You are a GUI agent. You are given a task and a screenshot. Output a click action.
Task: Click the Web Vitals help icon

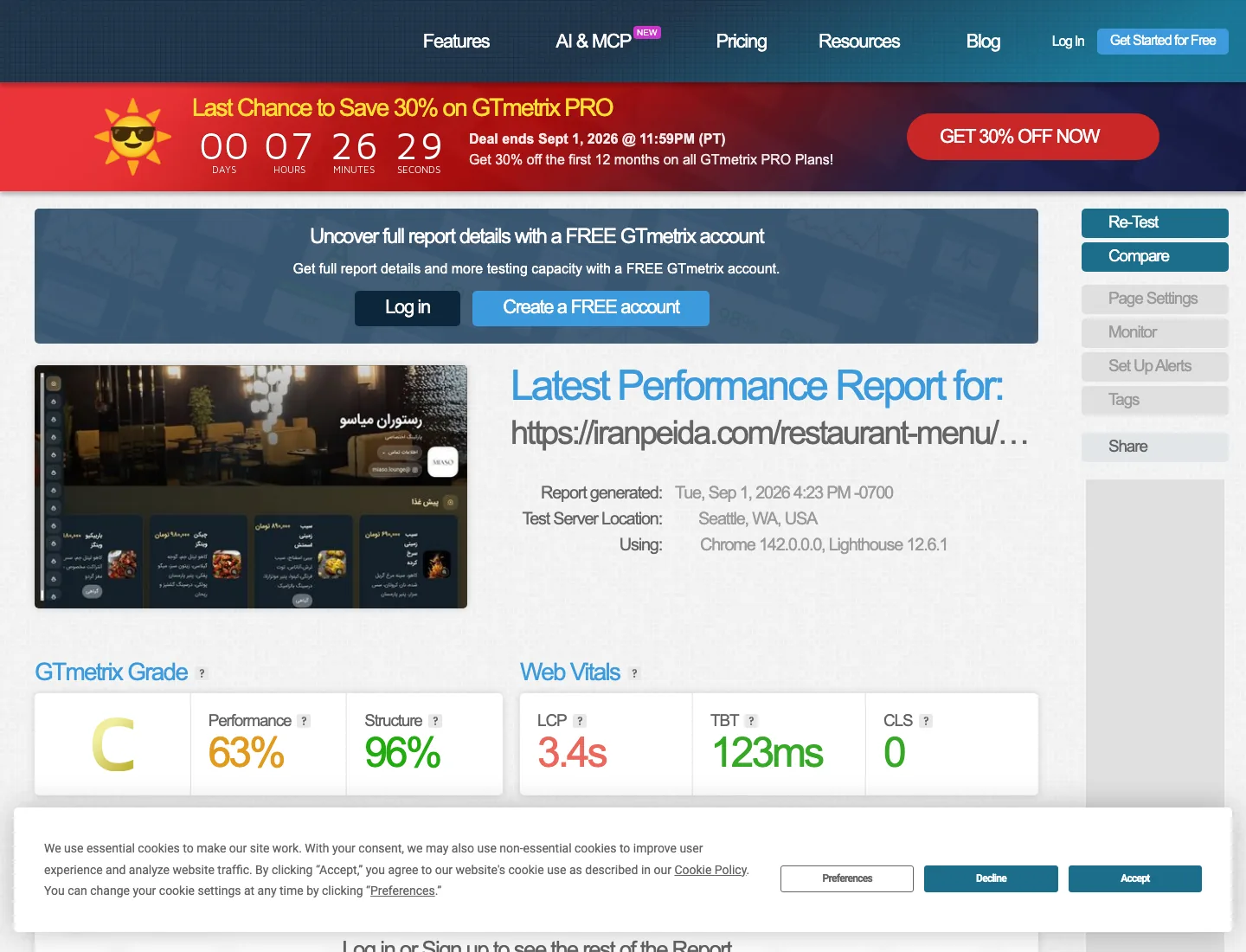[x=634, y=673]
